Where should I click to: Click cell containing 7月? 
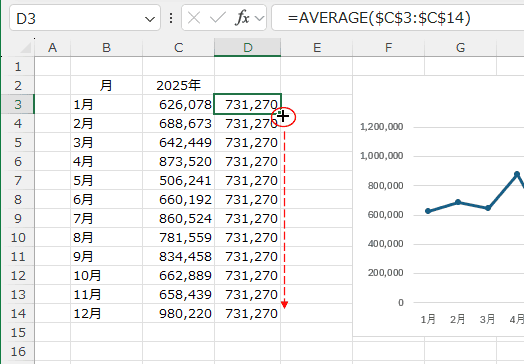[x=106, y=219]
